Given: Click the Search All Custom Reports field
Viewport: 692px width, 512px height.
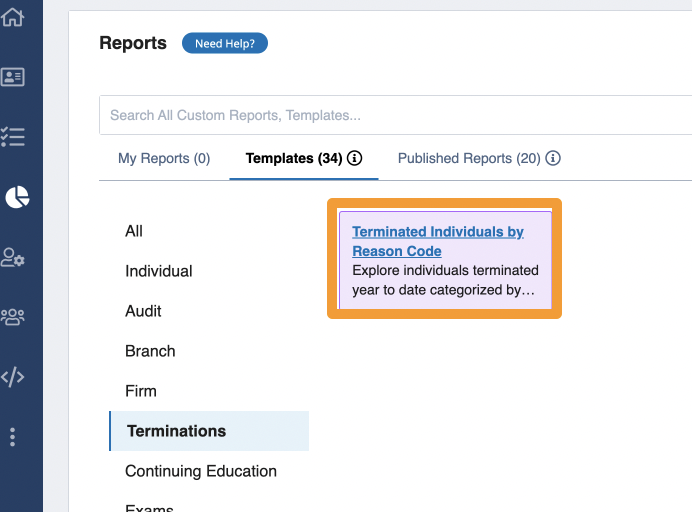Looking at the screenshot, I should click(x=395, y=115).
